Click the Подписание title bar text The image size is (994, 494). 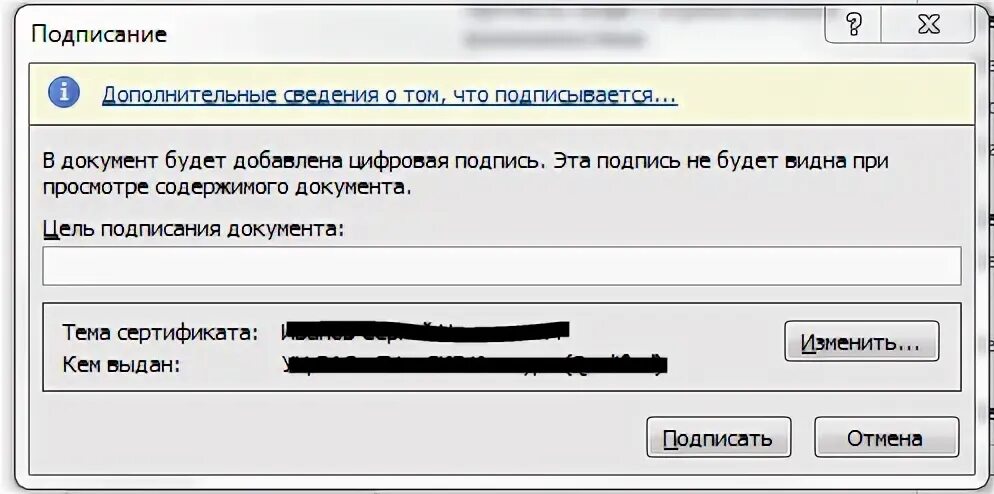point(99,34)
